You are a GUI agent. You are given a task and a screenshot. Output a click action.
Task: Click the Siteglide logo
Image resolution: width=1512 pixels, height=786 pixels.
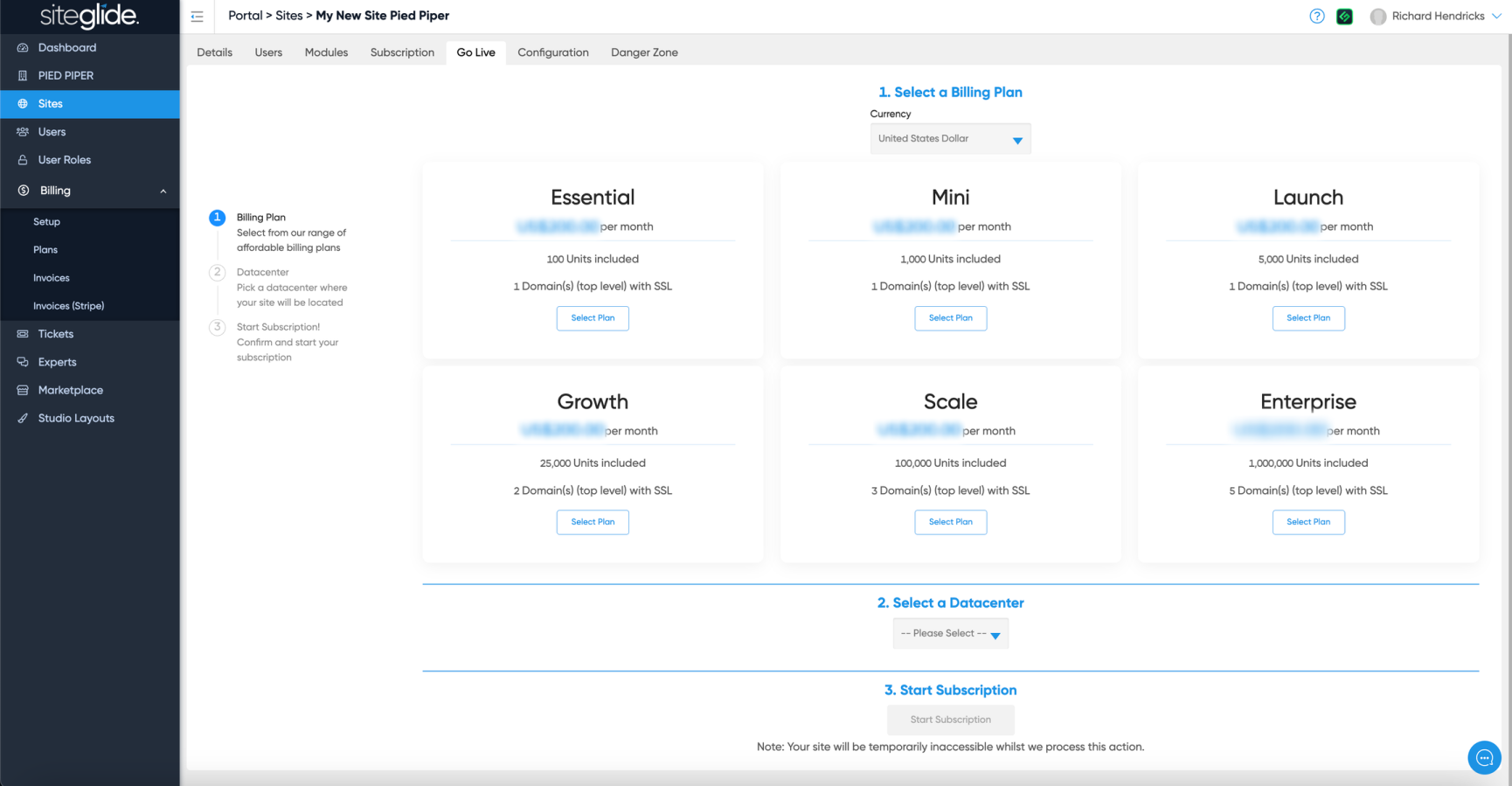(x=89, y=16)
